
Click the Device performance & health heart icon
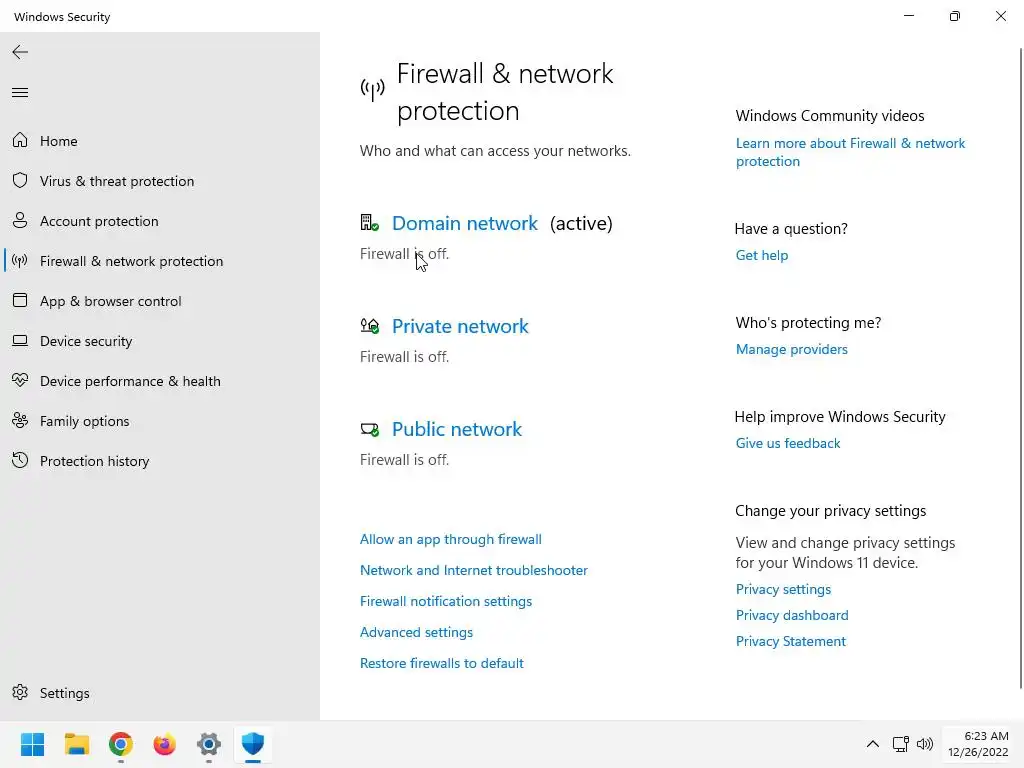(20, 381)
